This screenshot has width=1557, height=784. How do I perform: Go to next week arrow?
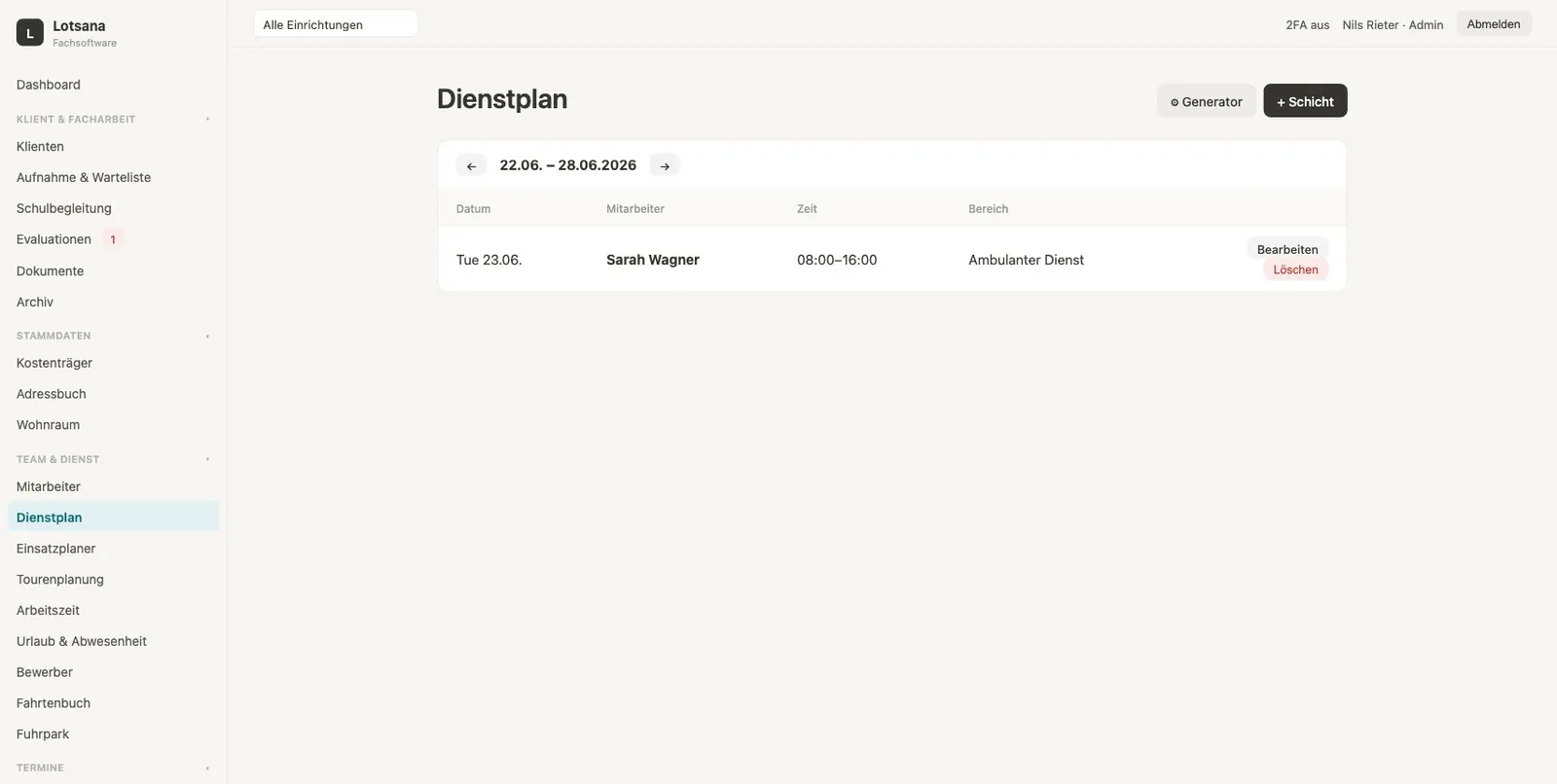coord(665,165)
